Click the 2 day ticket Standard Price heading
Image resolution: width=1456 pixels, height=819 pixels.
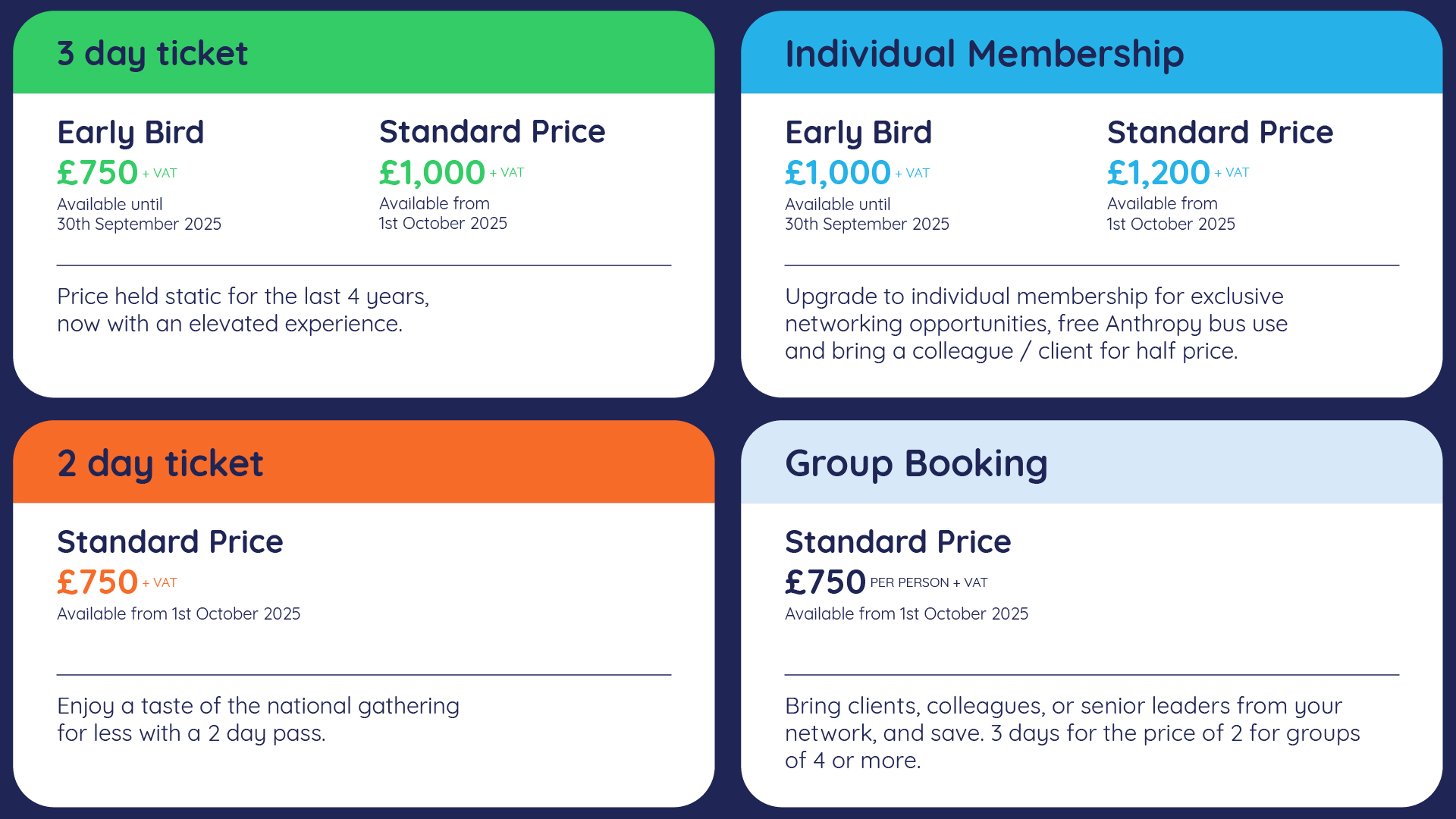point(170,541)
